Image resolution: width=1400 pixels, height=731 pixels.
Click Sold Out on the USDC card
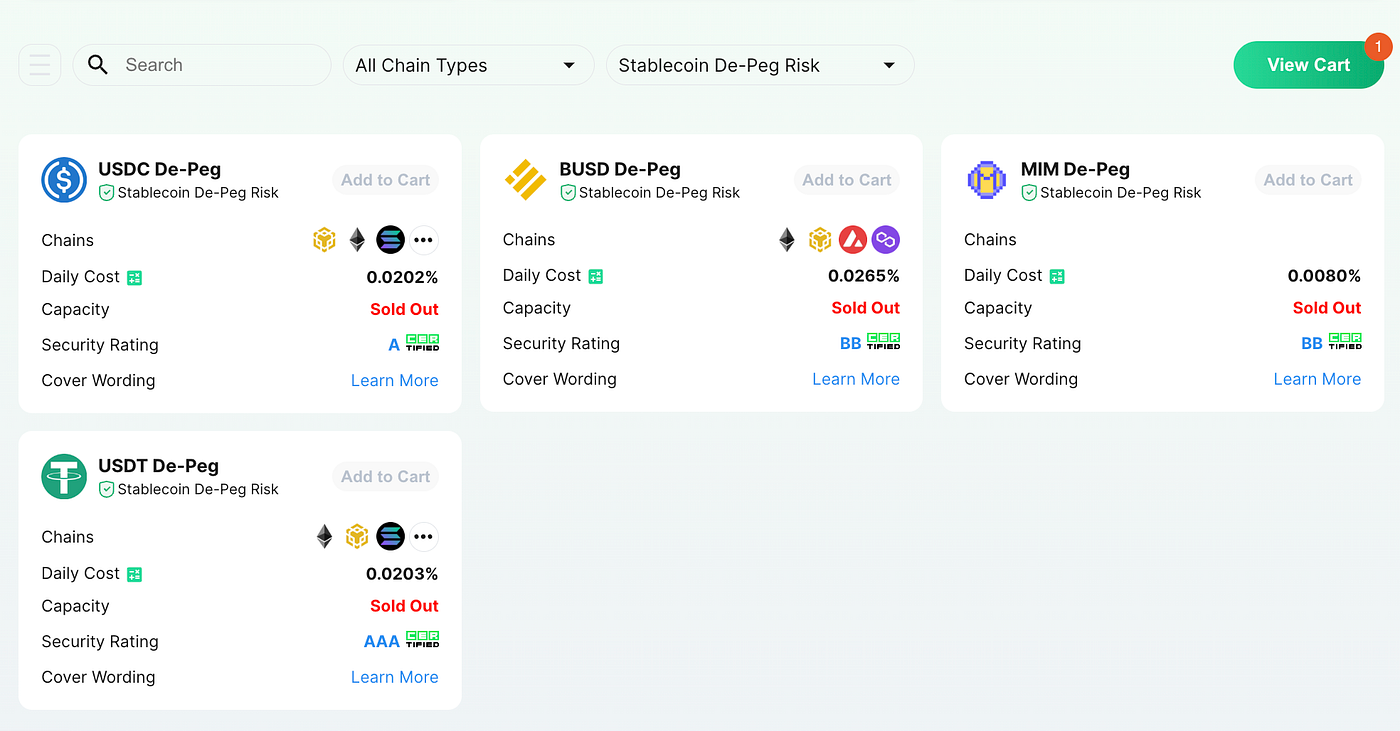[x=404, y=309]
